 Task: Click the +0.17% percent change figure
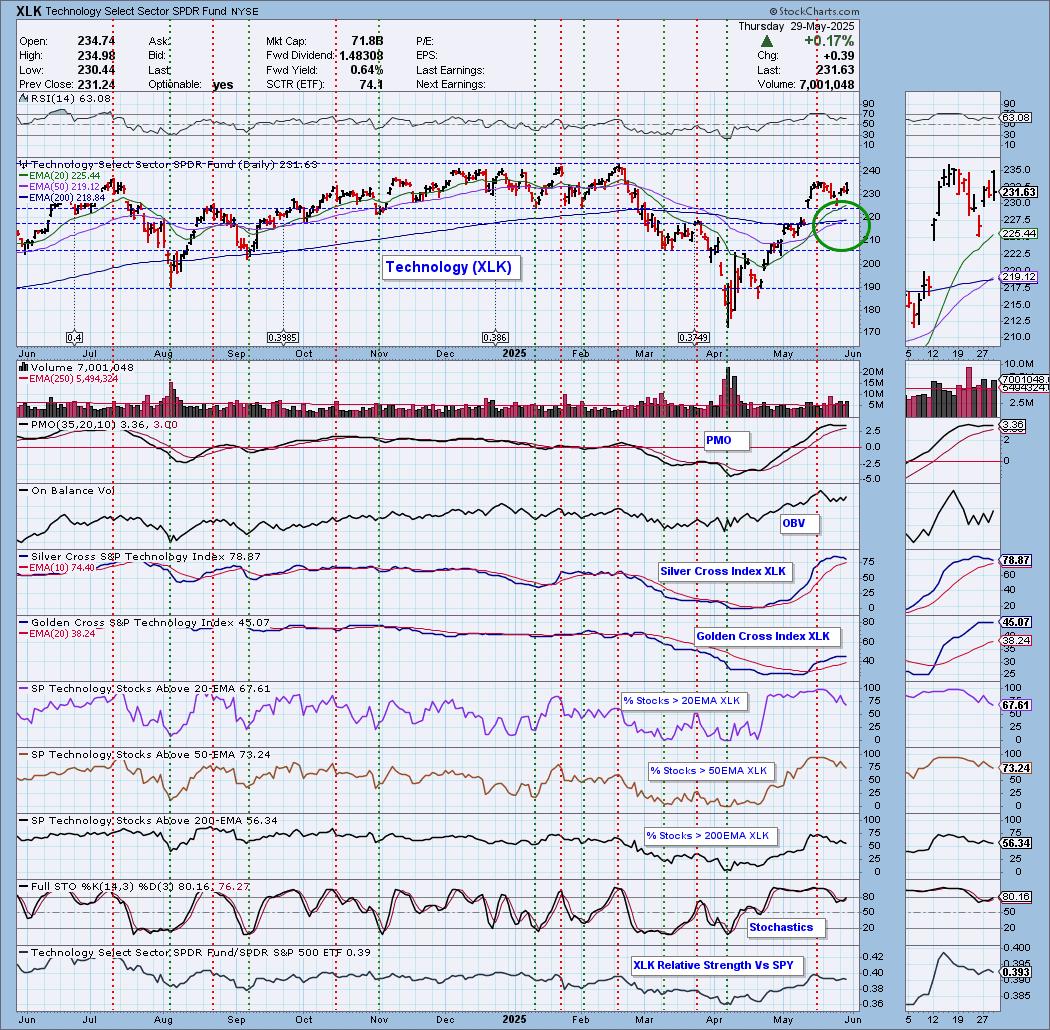coord(829,41)
